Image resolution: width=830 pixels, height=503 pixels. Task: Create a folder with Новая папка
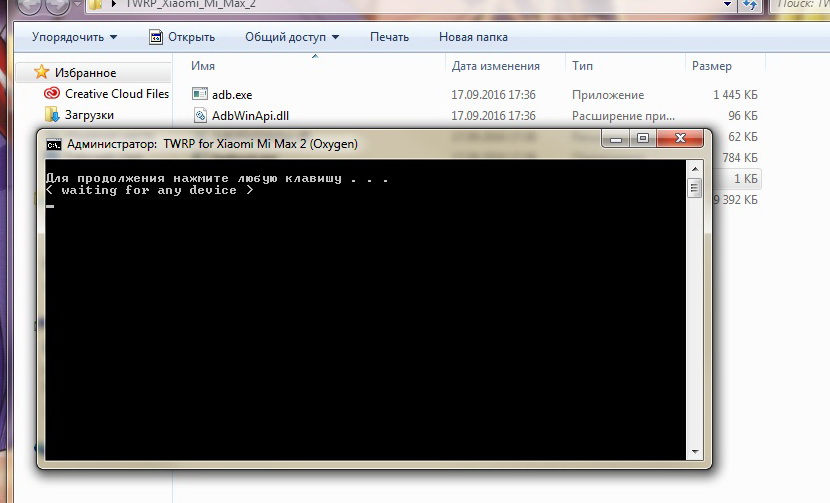pyautogui.click(x=473, y=38)
